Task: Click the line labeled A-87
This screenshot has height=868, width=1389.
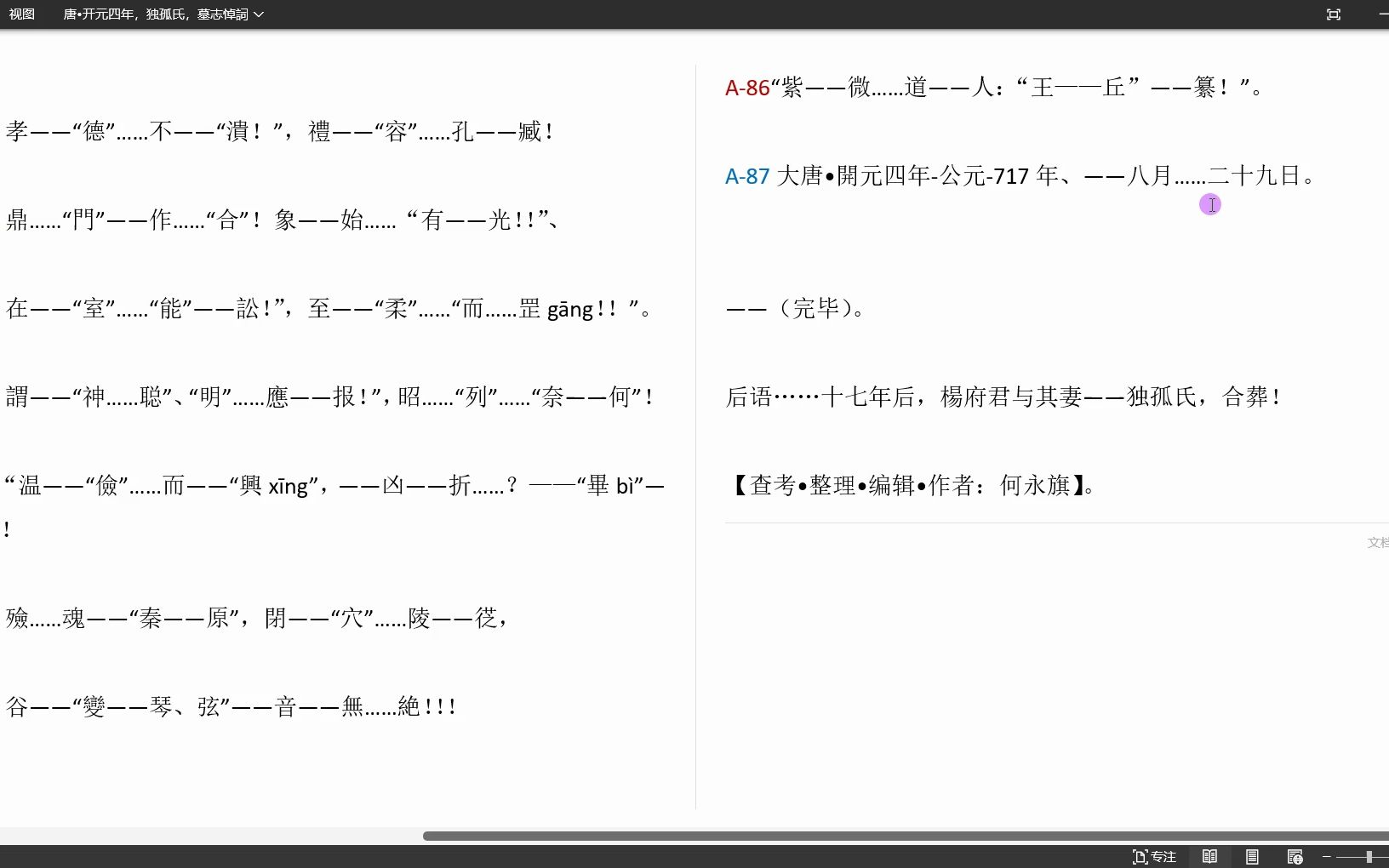Action: (x=1020, y=176)
